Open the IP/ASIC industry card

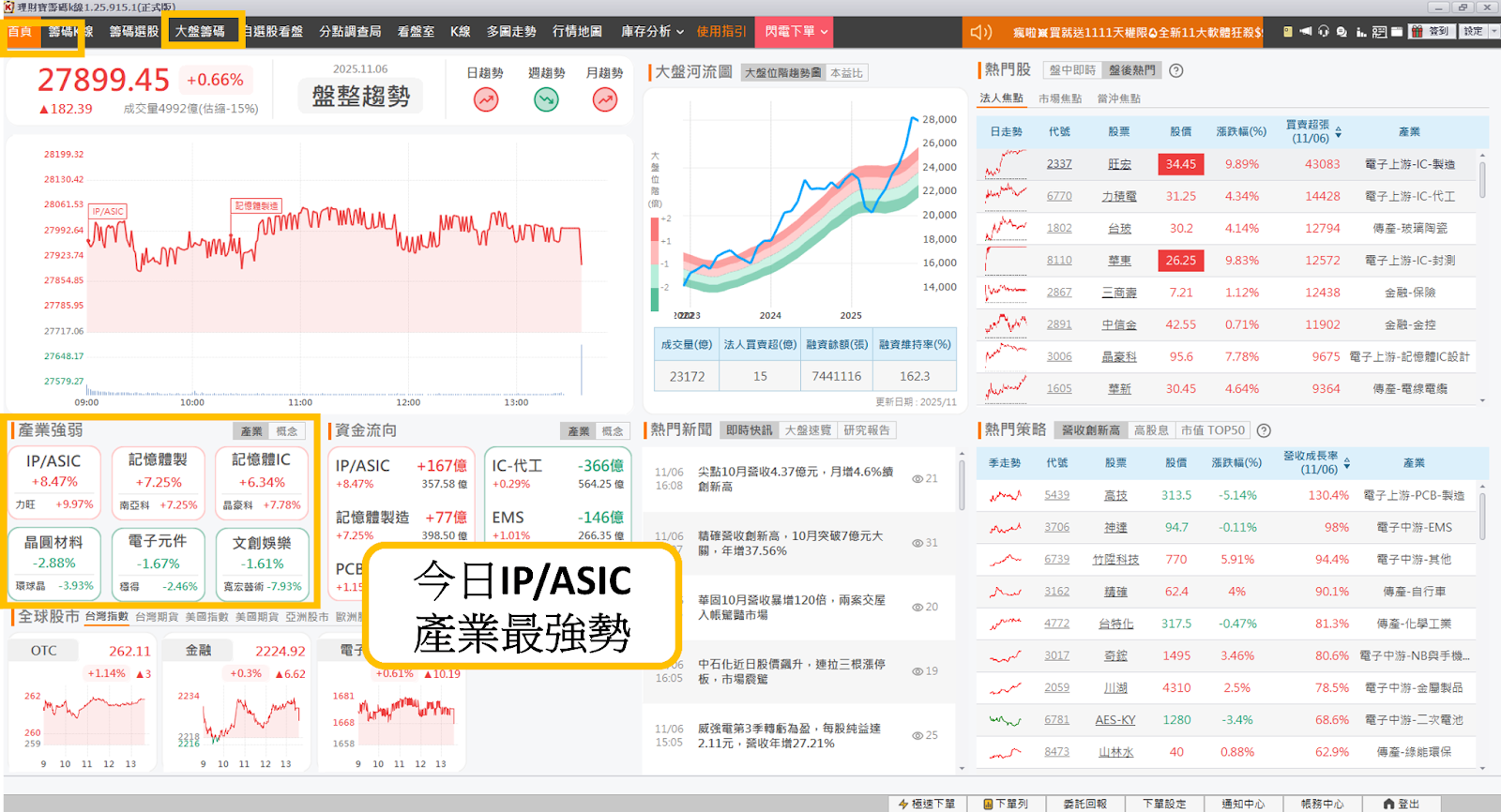click(53, 481)
